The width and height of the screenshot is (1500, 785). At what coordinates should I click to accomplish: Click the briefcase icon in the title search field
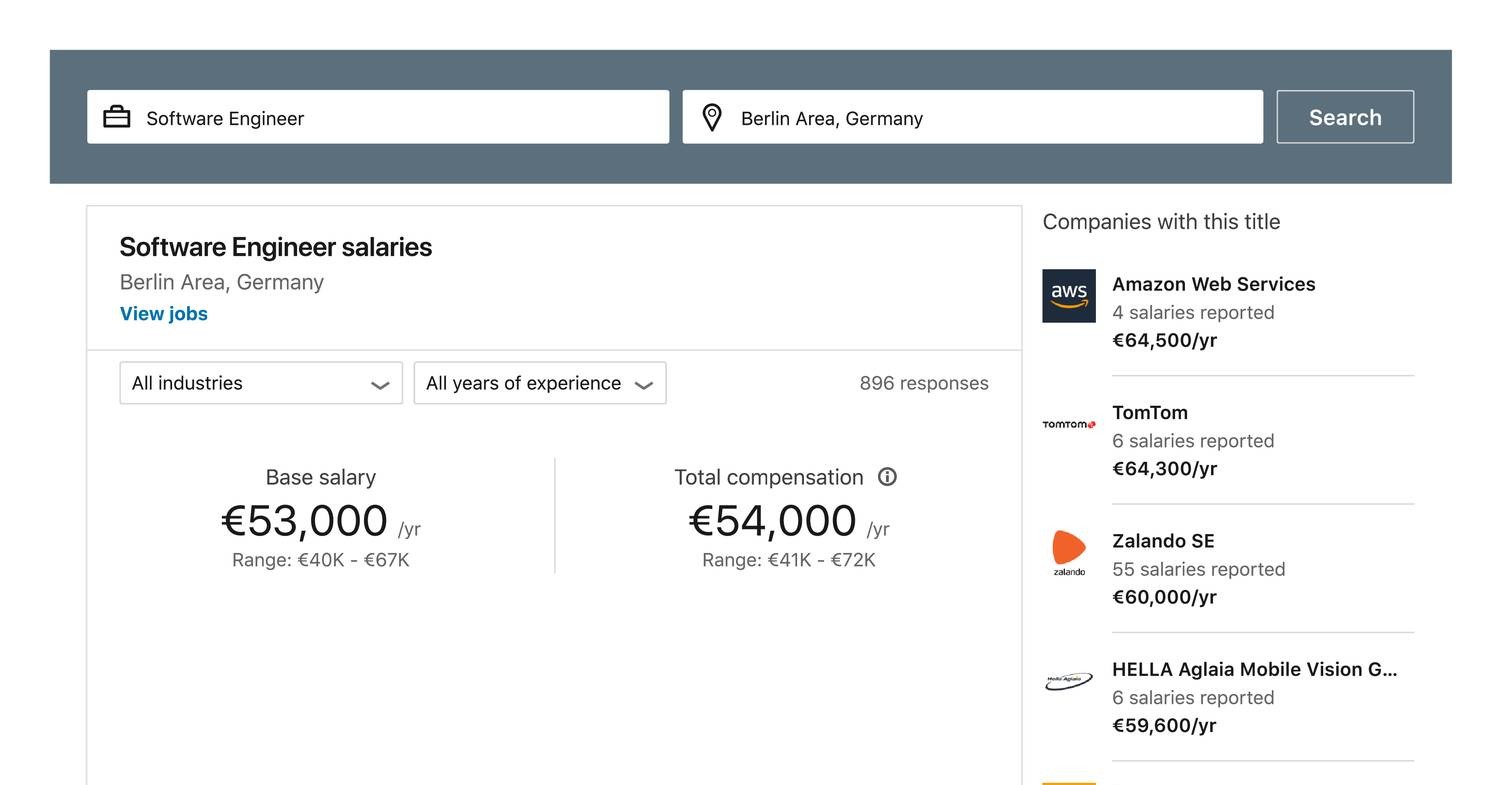(117, 116)
